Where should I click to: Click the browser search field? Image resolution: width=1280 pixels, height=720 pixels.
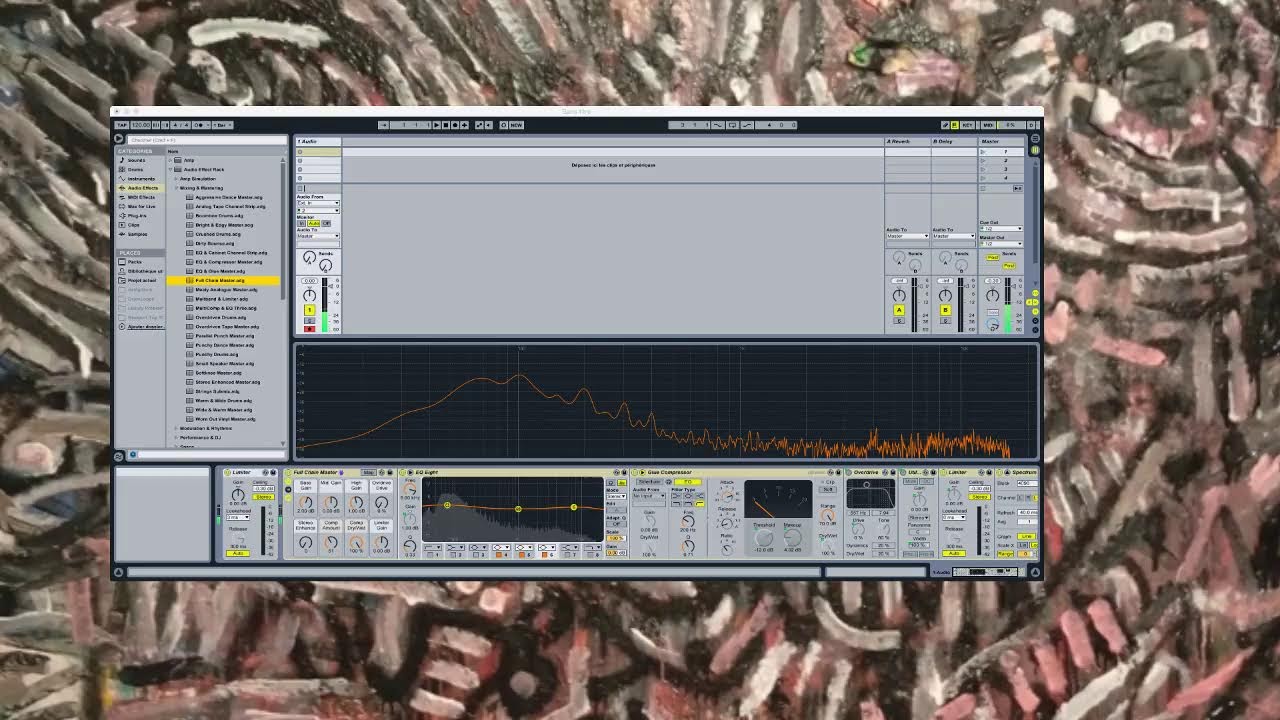tap(205, 140)
